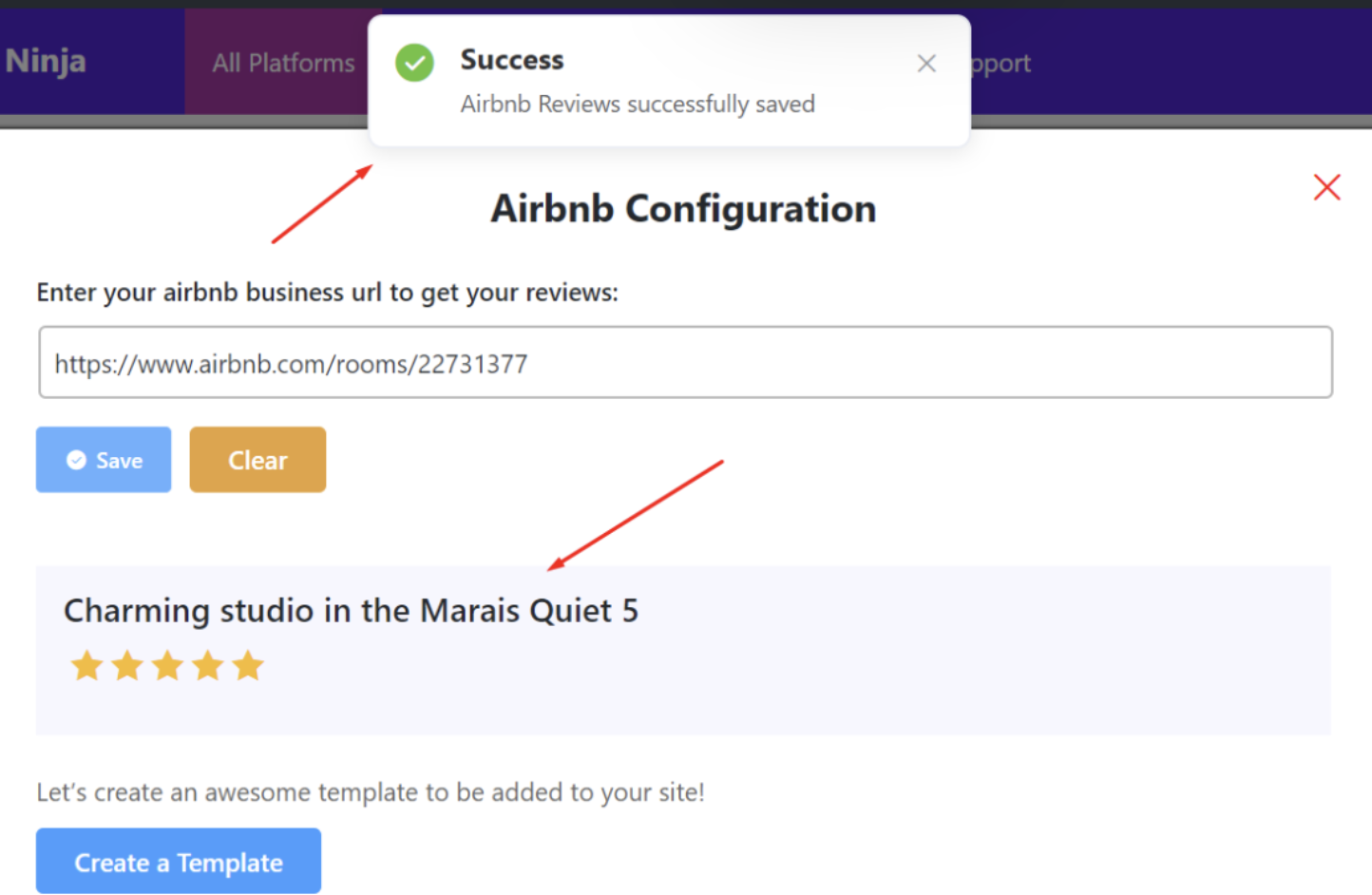1372x895 pixels.
Task: Click the 'Enter your airbnb business url' label
Action: (327, 293)
